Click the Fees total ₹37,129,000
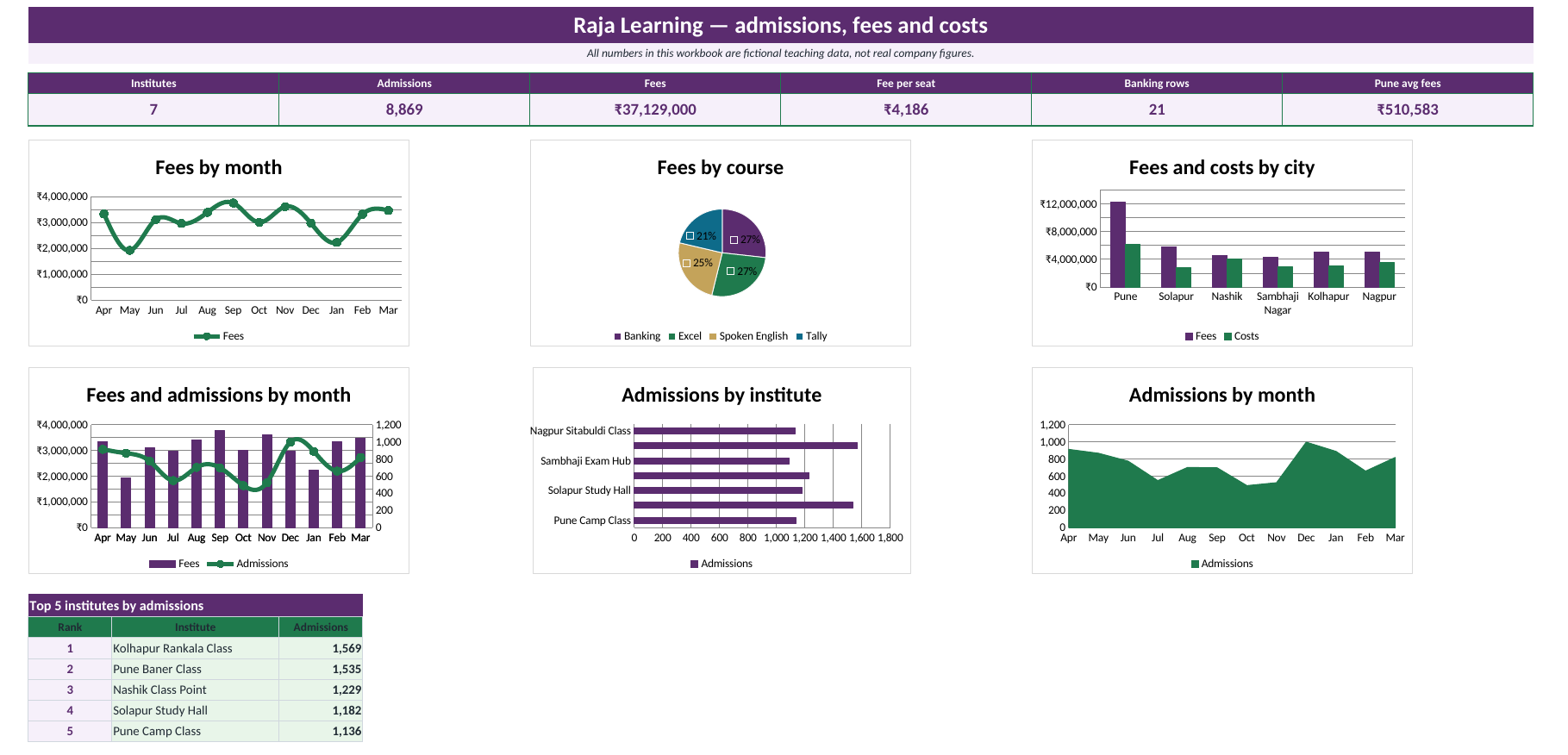 tap(655, 109)
